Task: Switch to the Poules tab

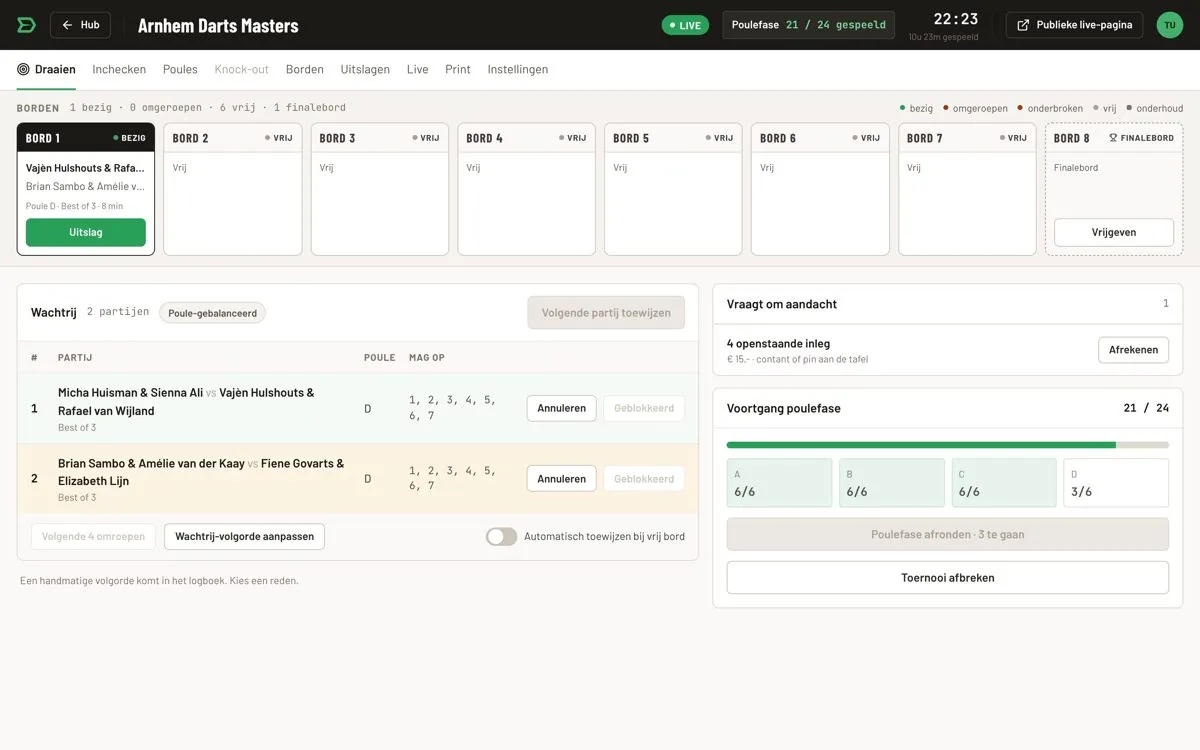Action: click(180, 69)
